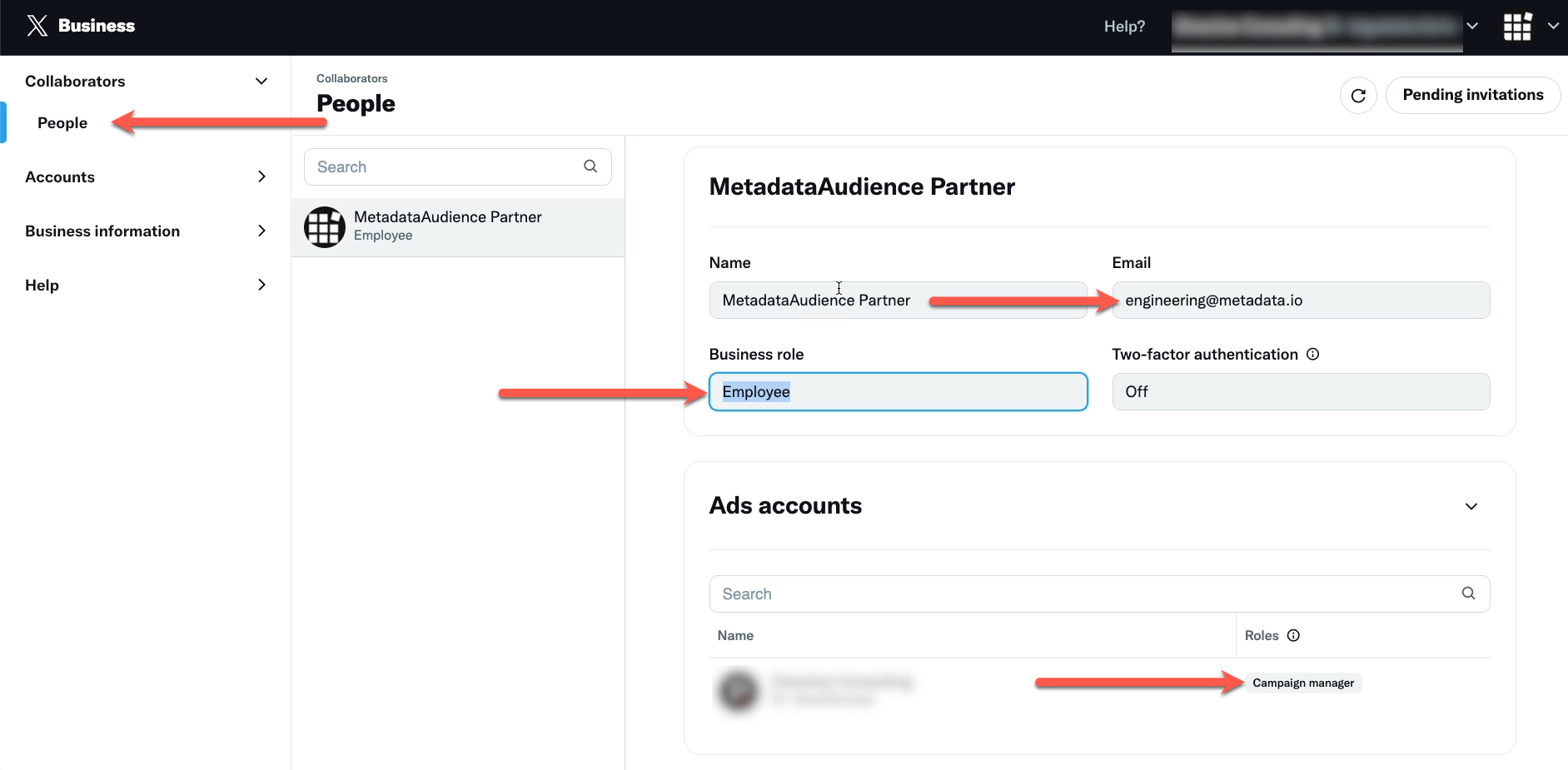Click the two-factor authentication info icon
The height and width of the screenshot is (770, 1568).
click(x=1312, y=355)
